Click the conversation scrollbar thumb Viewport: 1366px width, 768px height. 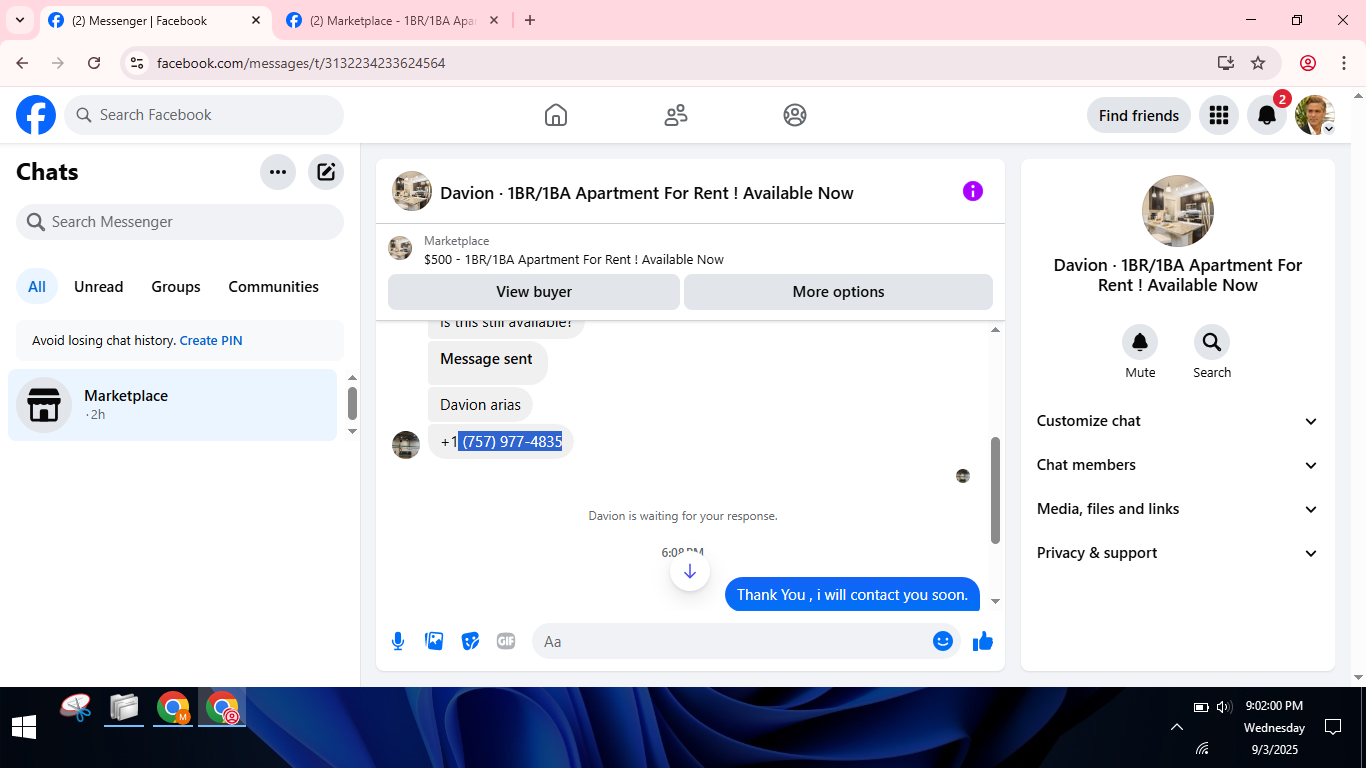pos(995,490)
